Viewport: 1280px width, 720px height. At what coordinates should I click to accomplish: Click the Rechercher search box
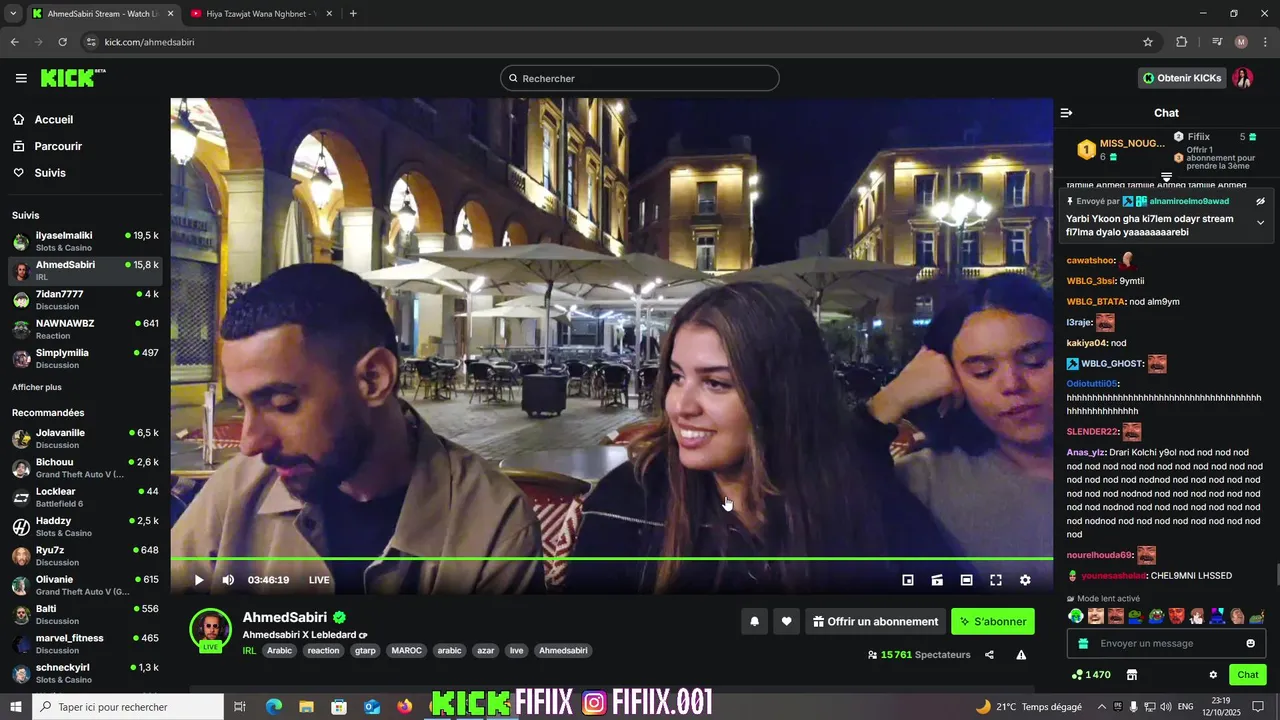click(x=640, y=78)
